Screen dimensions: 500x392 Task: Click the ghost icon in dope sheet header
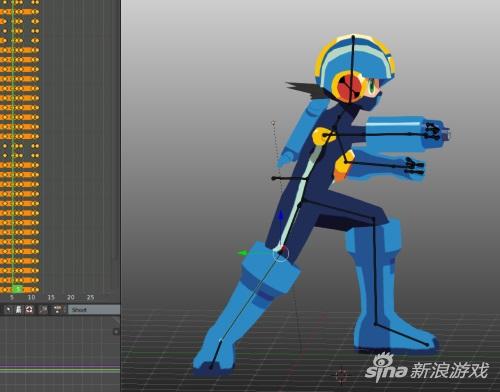tap(19, 310)
